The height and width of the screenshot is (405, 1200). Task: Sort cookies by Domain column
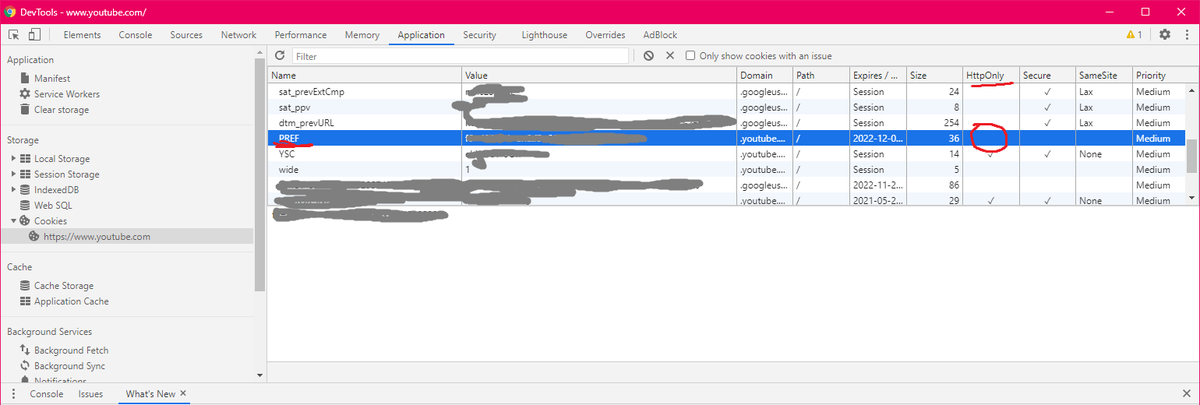tap(764, 75)
